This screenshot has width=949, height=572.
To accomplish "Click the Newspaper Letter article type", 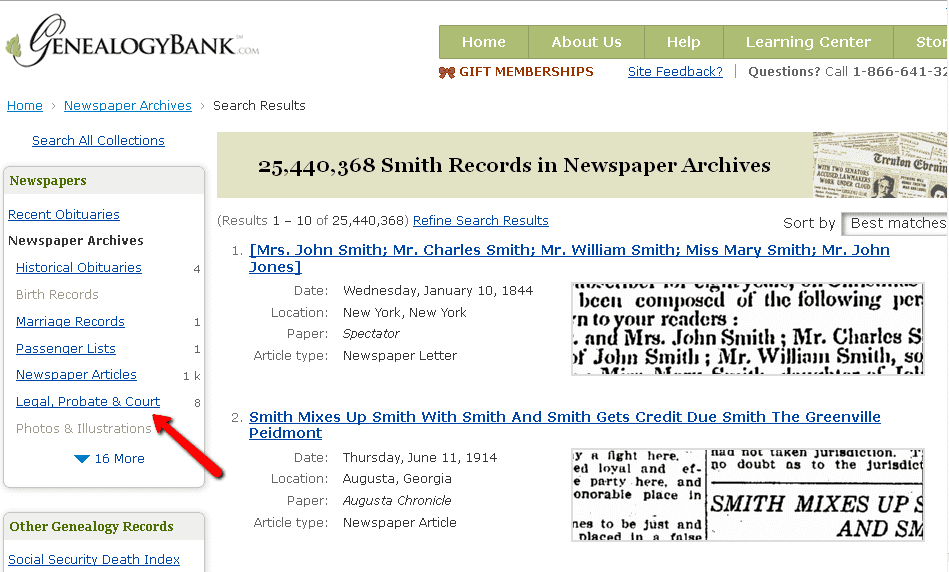I will [x=399, y=356].
